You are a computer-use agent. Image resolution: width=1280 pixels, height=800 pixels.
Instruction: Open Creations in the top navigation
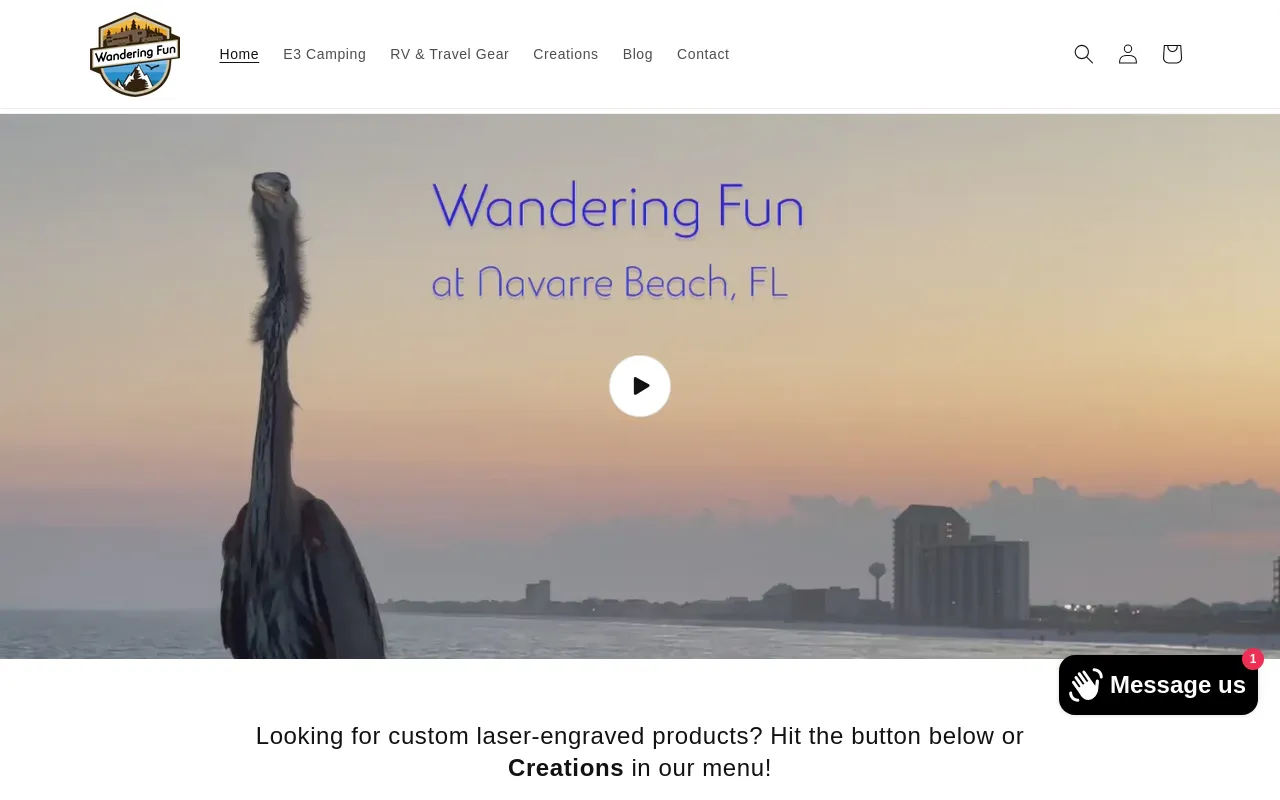pos(566,54)
